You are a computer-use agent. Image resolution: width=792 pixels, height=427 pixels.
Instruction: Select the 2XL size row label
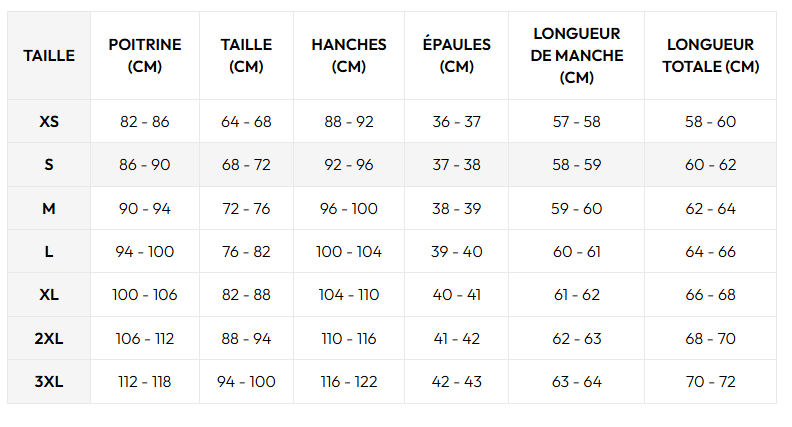(49, 339)
